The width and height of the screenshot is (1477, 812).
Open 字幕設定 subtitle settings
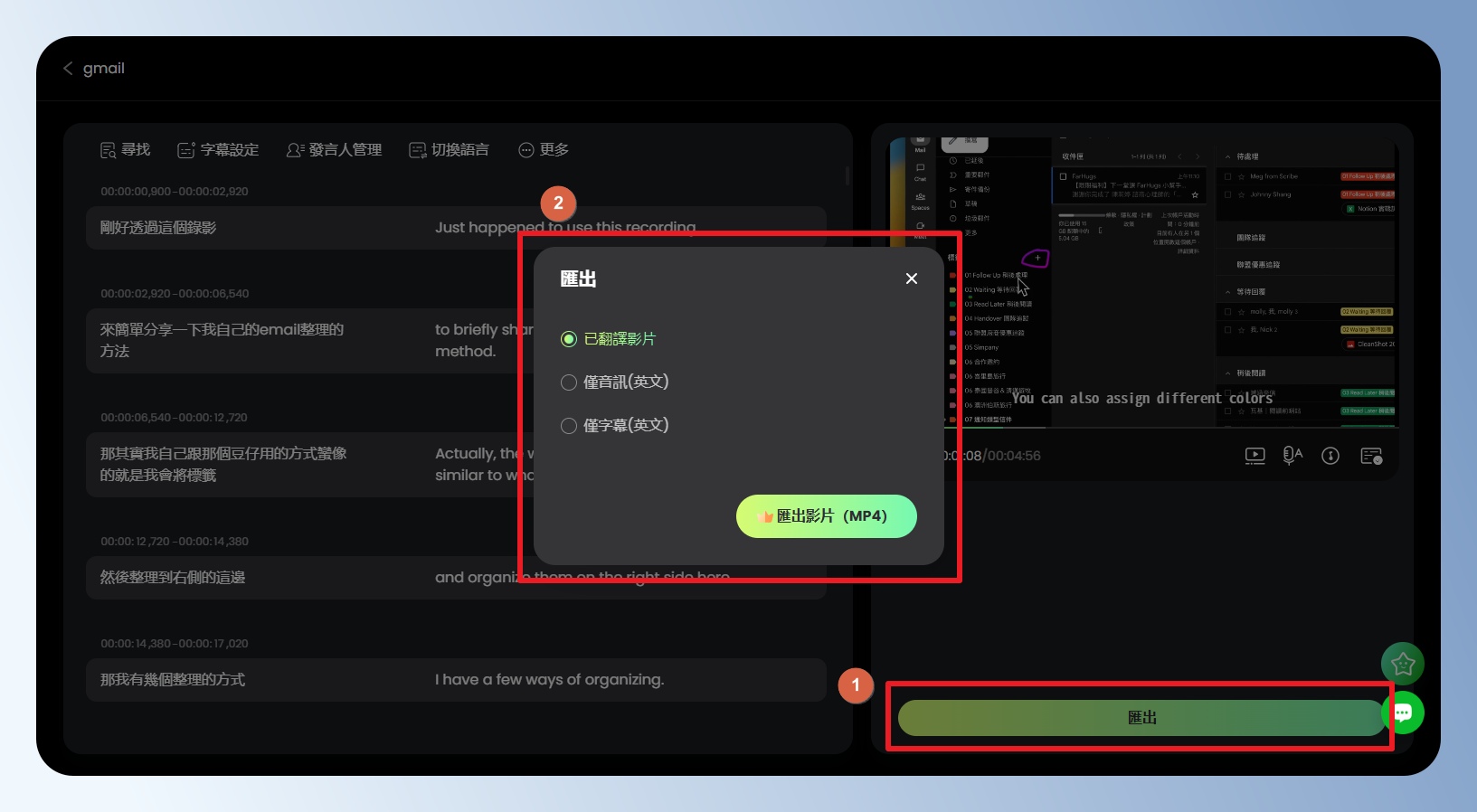pos(218,150)
